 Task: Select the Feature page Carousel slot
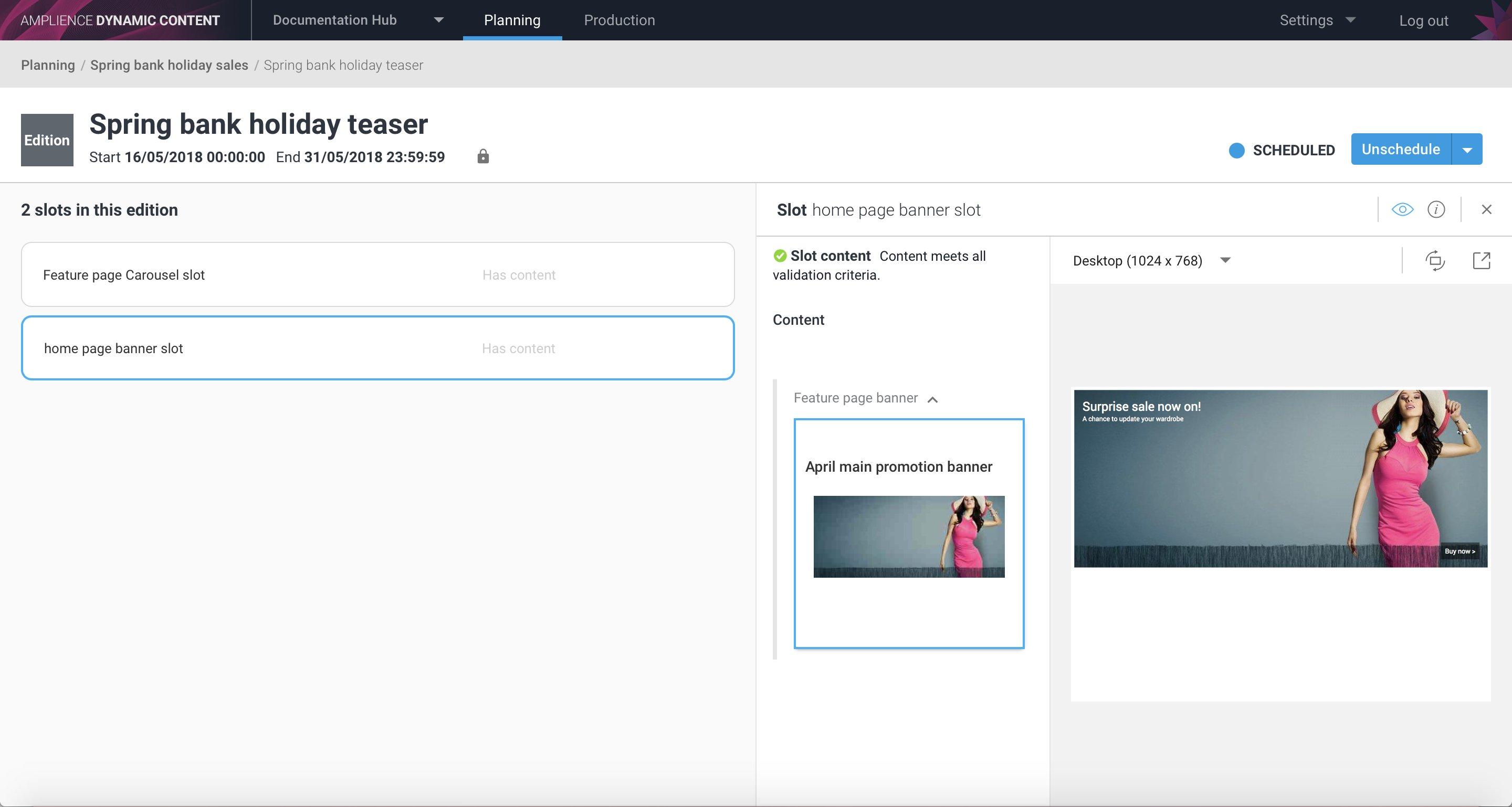pos(377,274)
